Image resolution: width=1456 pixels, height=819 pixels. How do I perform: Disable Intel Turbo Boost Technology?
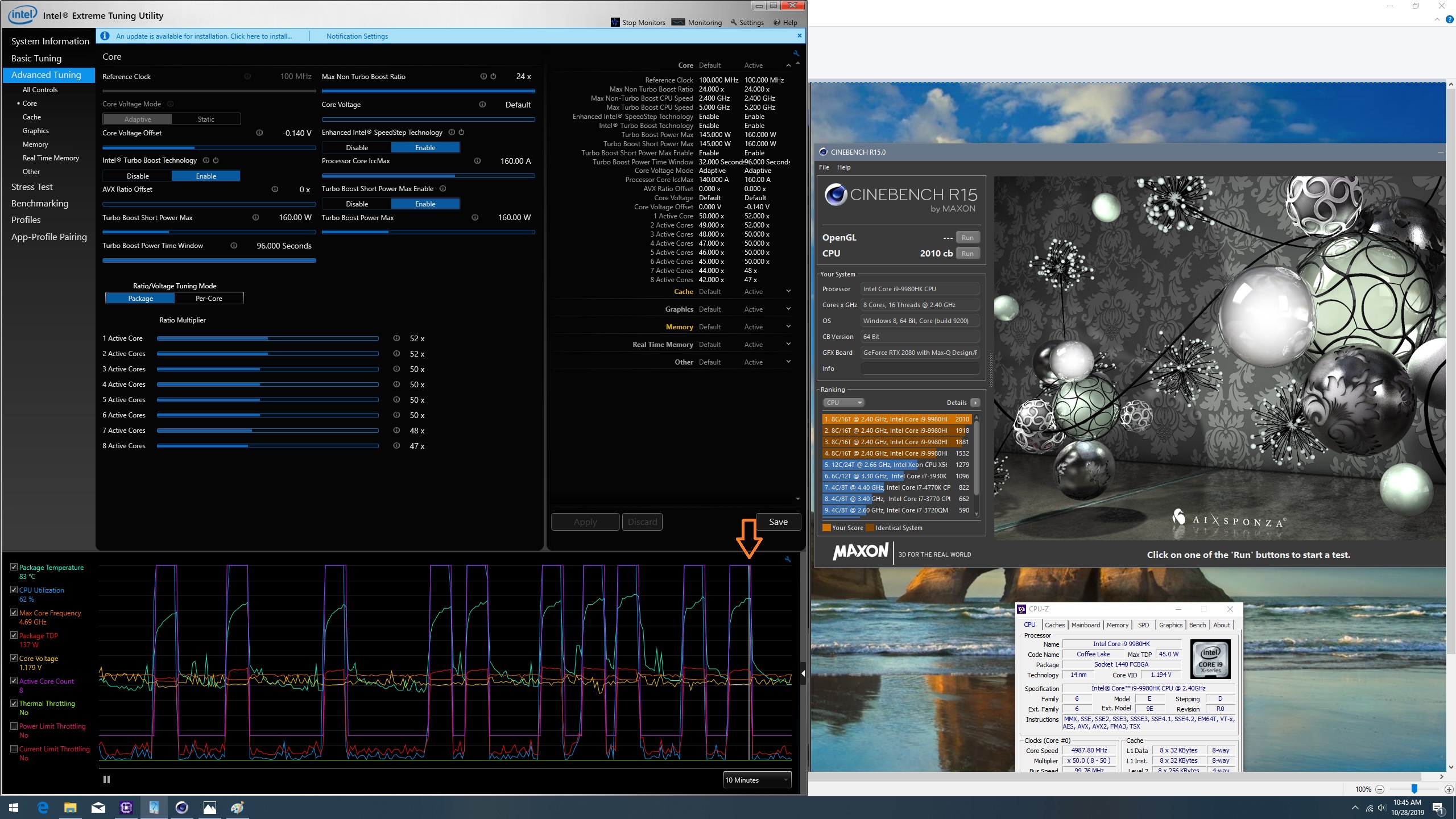tap(138, 176)
